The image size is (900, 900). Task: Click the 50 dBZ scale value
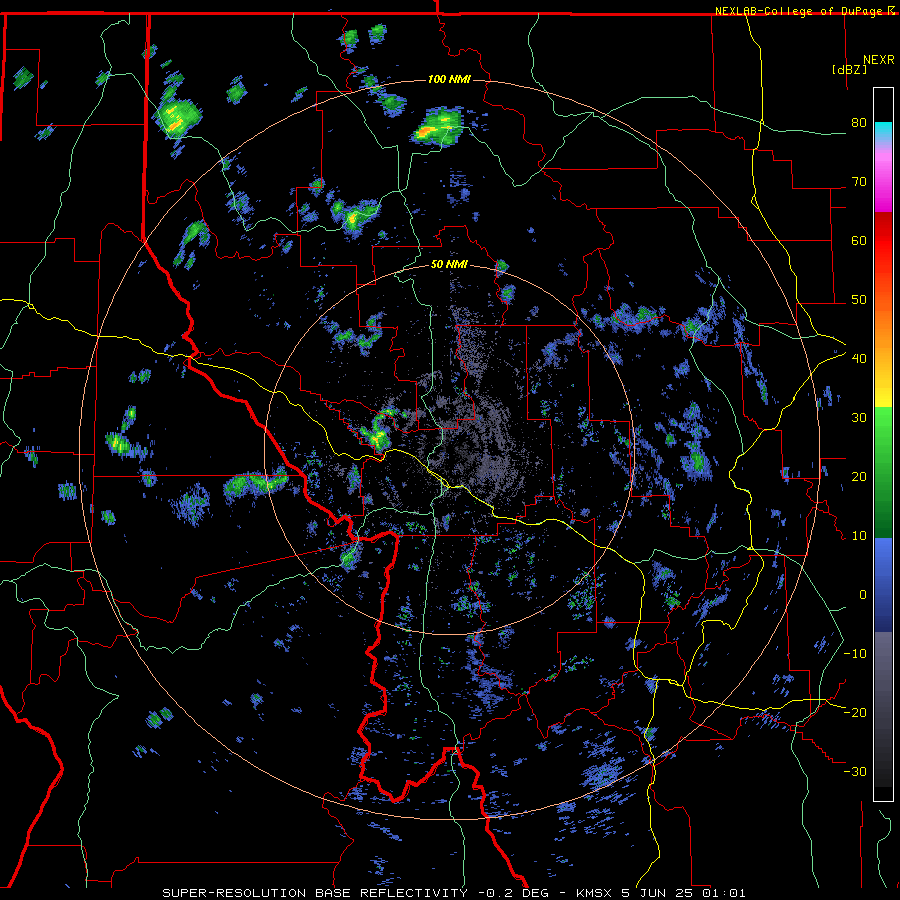[x=859, y=300]
